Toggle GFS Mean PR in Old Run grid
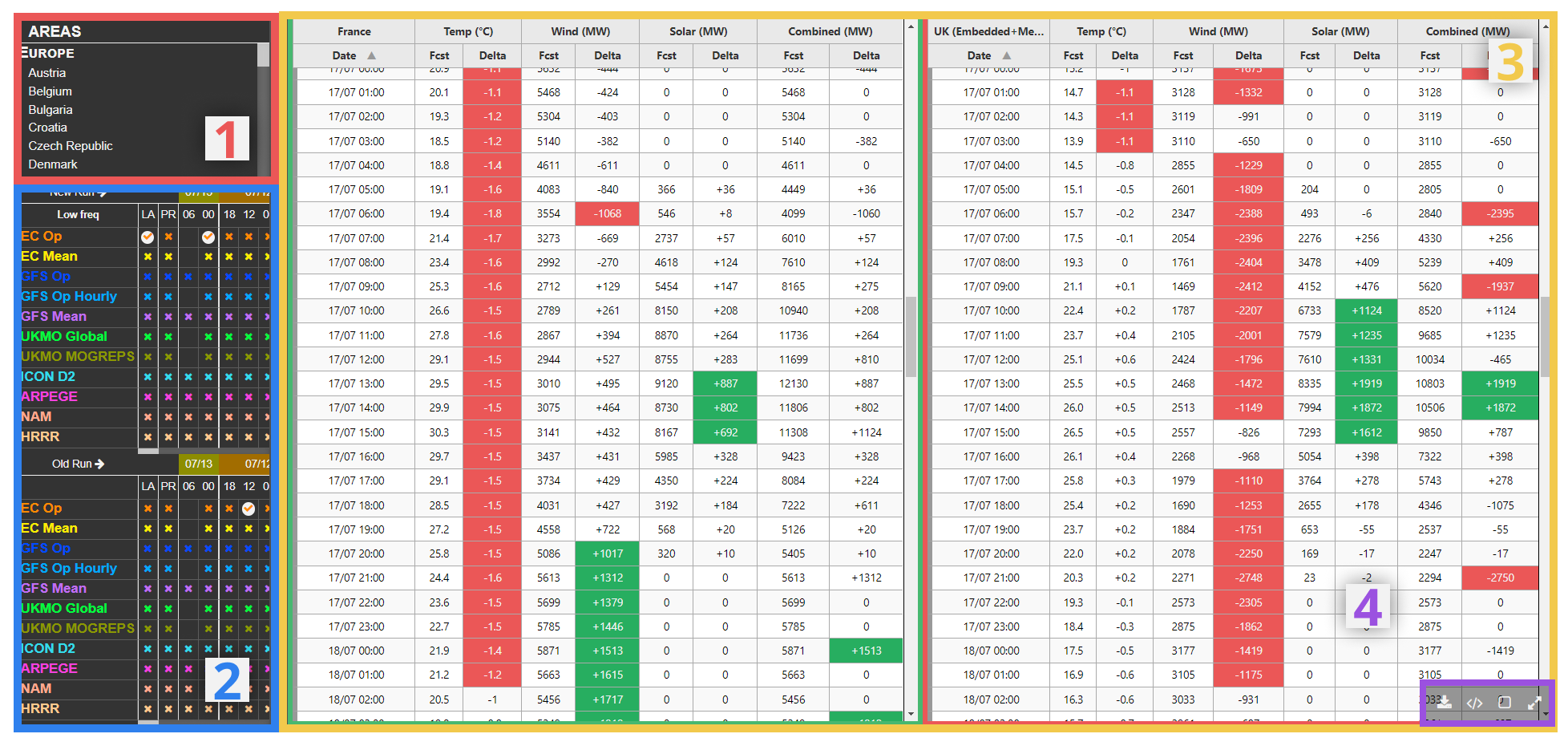The width and height of the screenshot is (1568, 742). click(168, 589)
